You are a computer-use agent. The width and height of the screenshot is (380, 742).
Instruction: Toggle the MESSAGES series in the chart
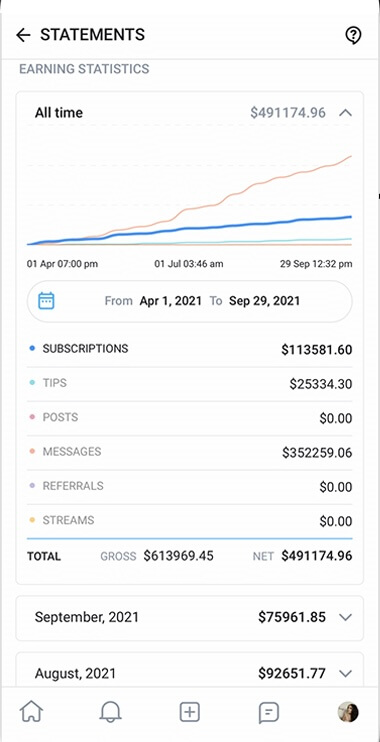190,452
